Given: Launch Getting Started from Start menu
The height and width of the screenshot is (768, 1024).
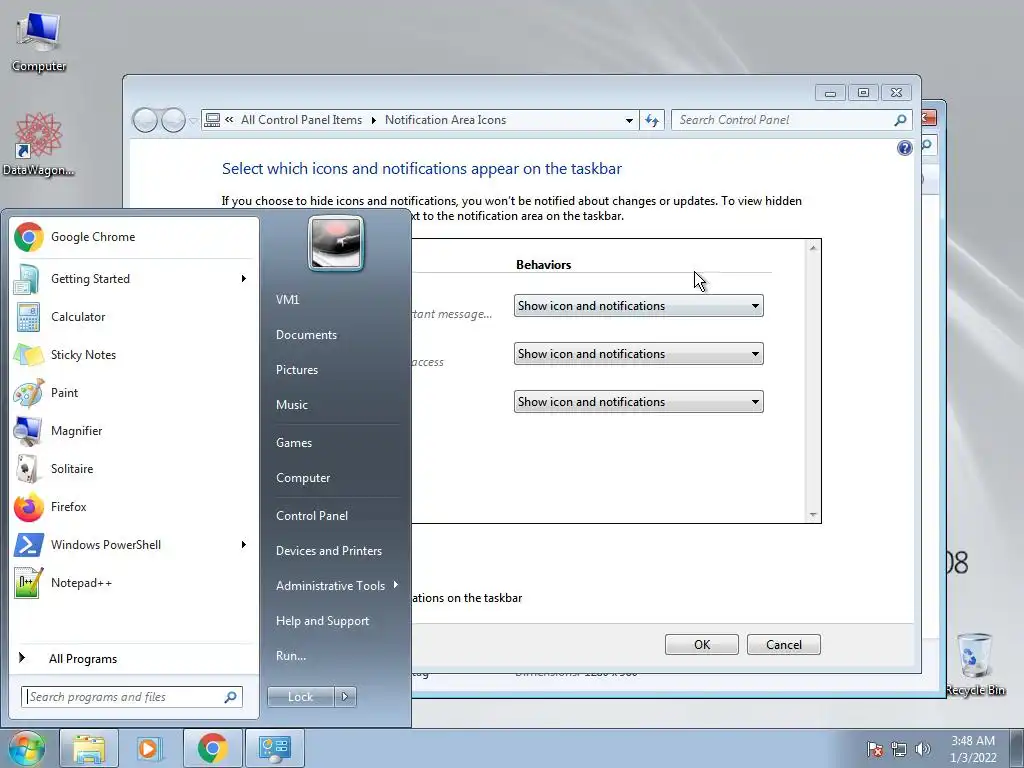Looking at the screenshot, I should pyautogui.click(x=134, y=279).
